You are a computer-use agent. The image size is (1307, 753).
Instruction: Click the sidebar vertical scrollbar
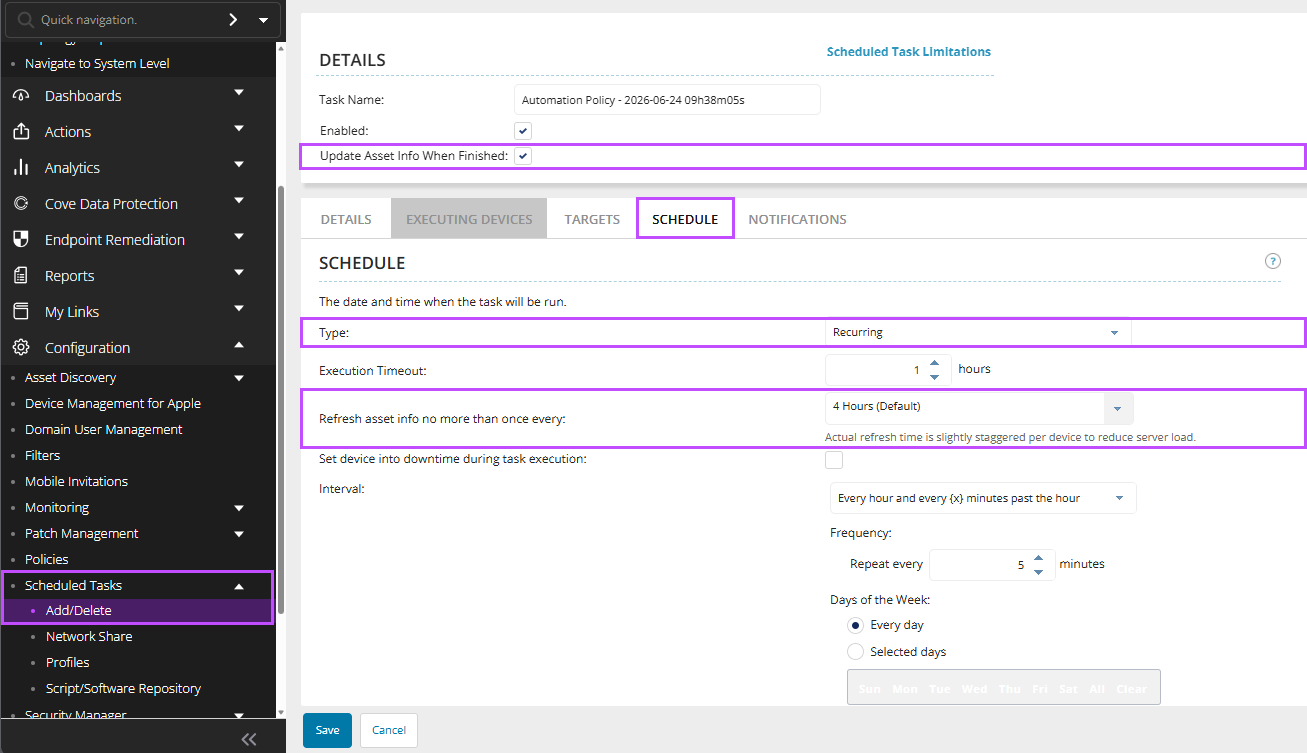[x=280, y=400]
